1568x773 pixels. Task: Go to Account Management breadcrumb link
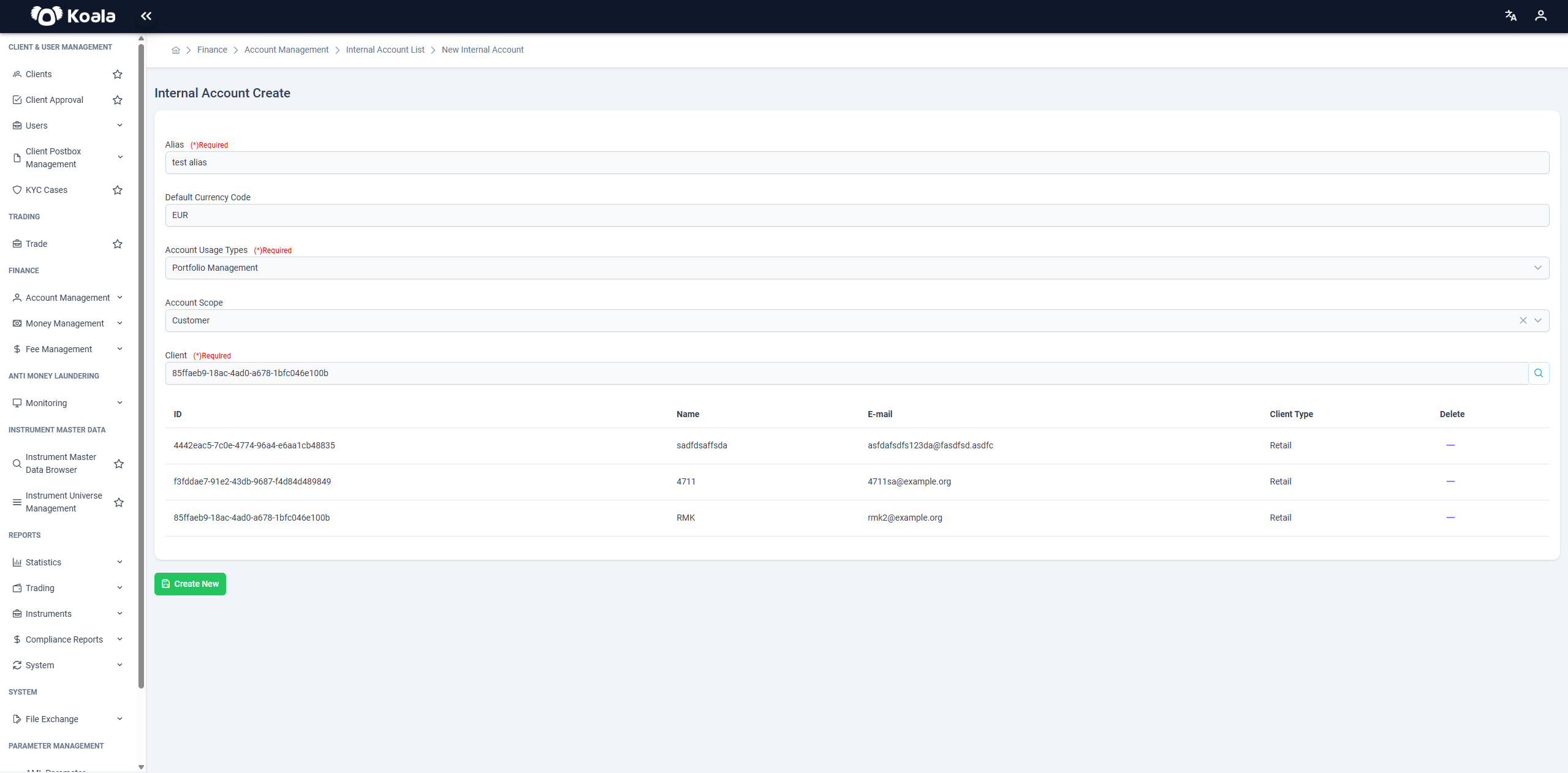pos(286,50)
